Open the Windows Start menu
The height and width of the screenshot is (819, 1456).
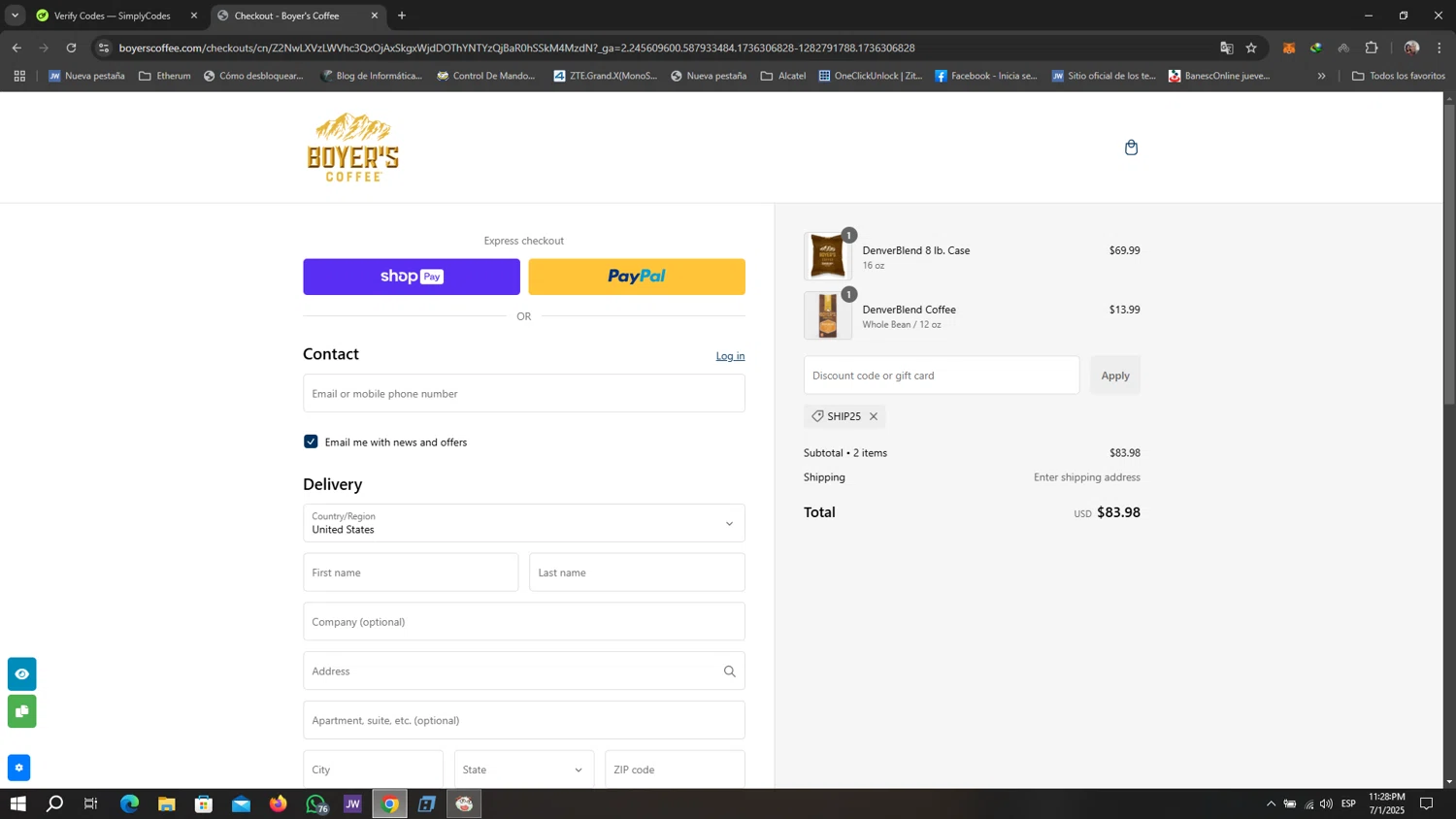tap(17, 803)
